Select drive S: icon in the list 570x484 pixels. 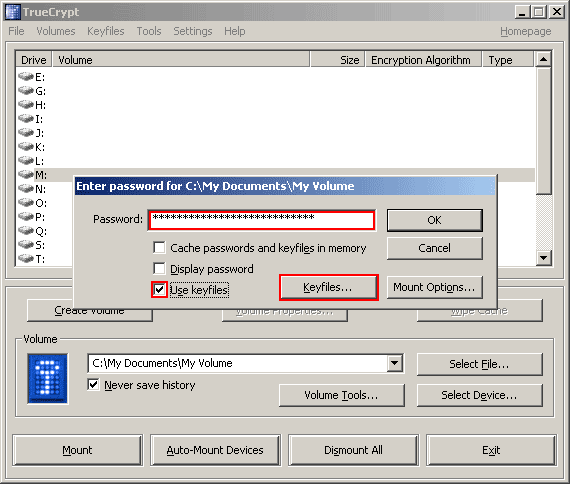(26, 245)
